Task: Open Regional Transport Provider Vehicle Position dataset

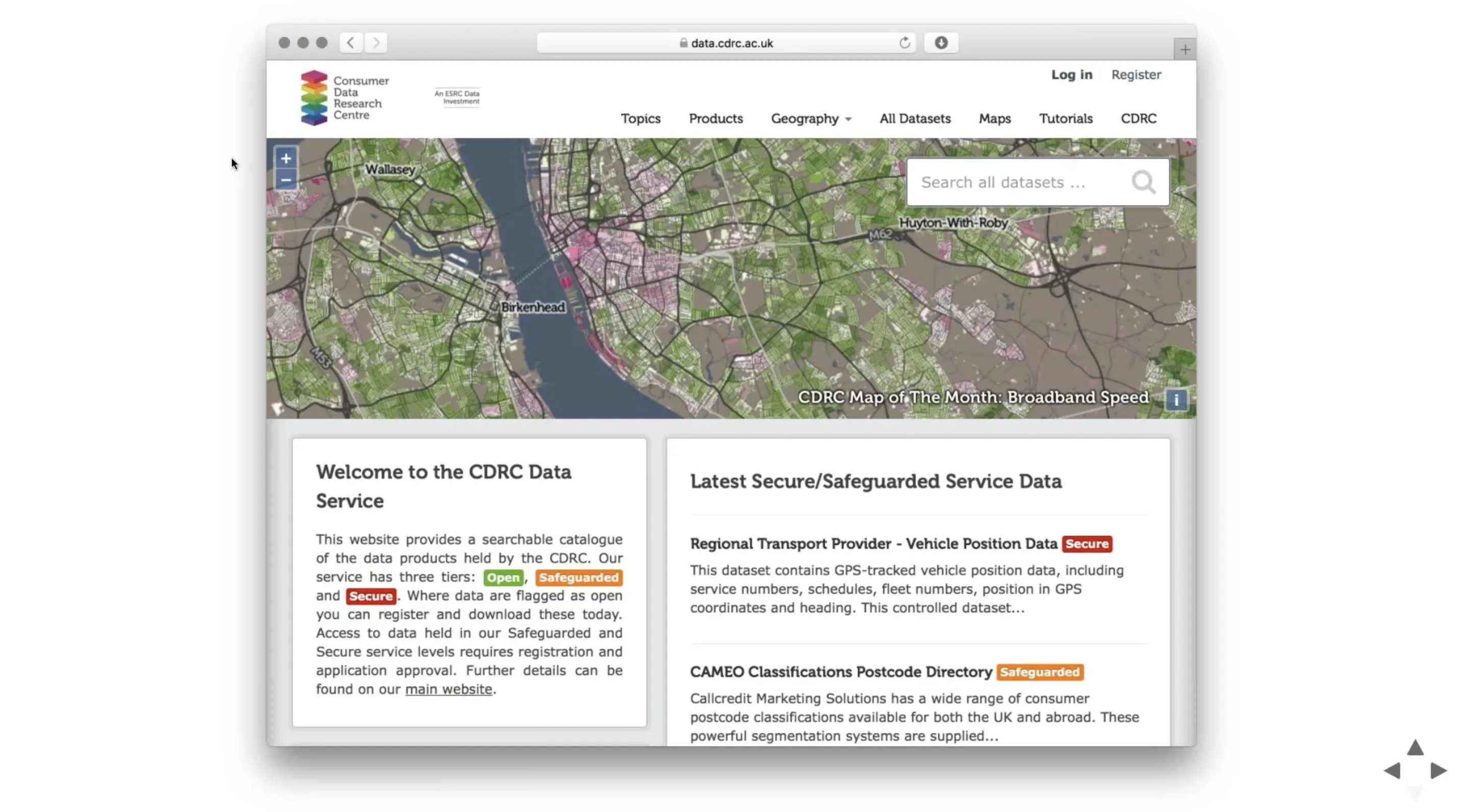Action: [873, 543]
